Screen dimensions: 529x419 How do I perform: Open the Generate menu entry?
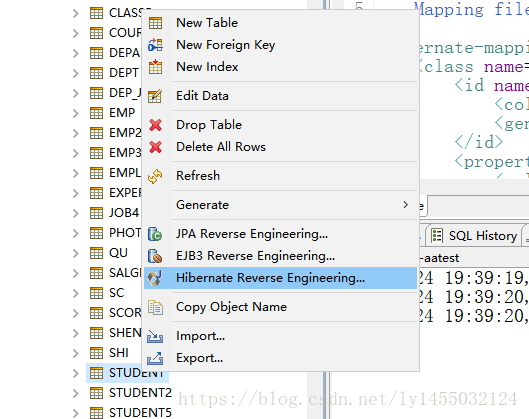[281, 205]
